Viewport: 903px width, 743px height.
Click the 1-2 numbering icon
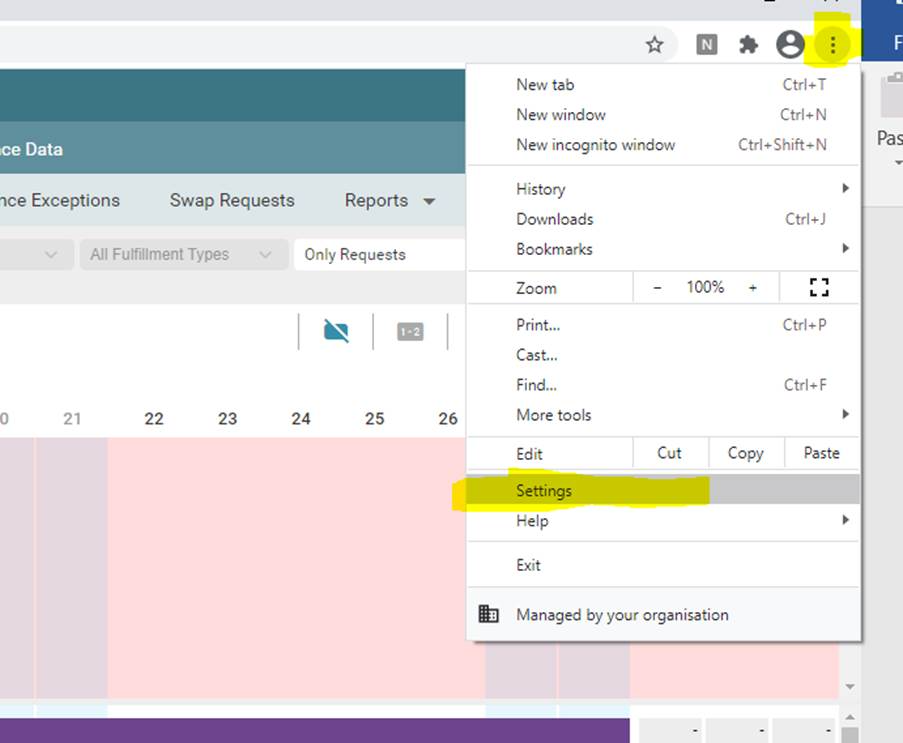pyautogui.click(x=410, y=332)
